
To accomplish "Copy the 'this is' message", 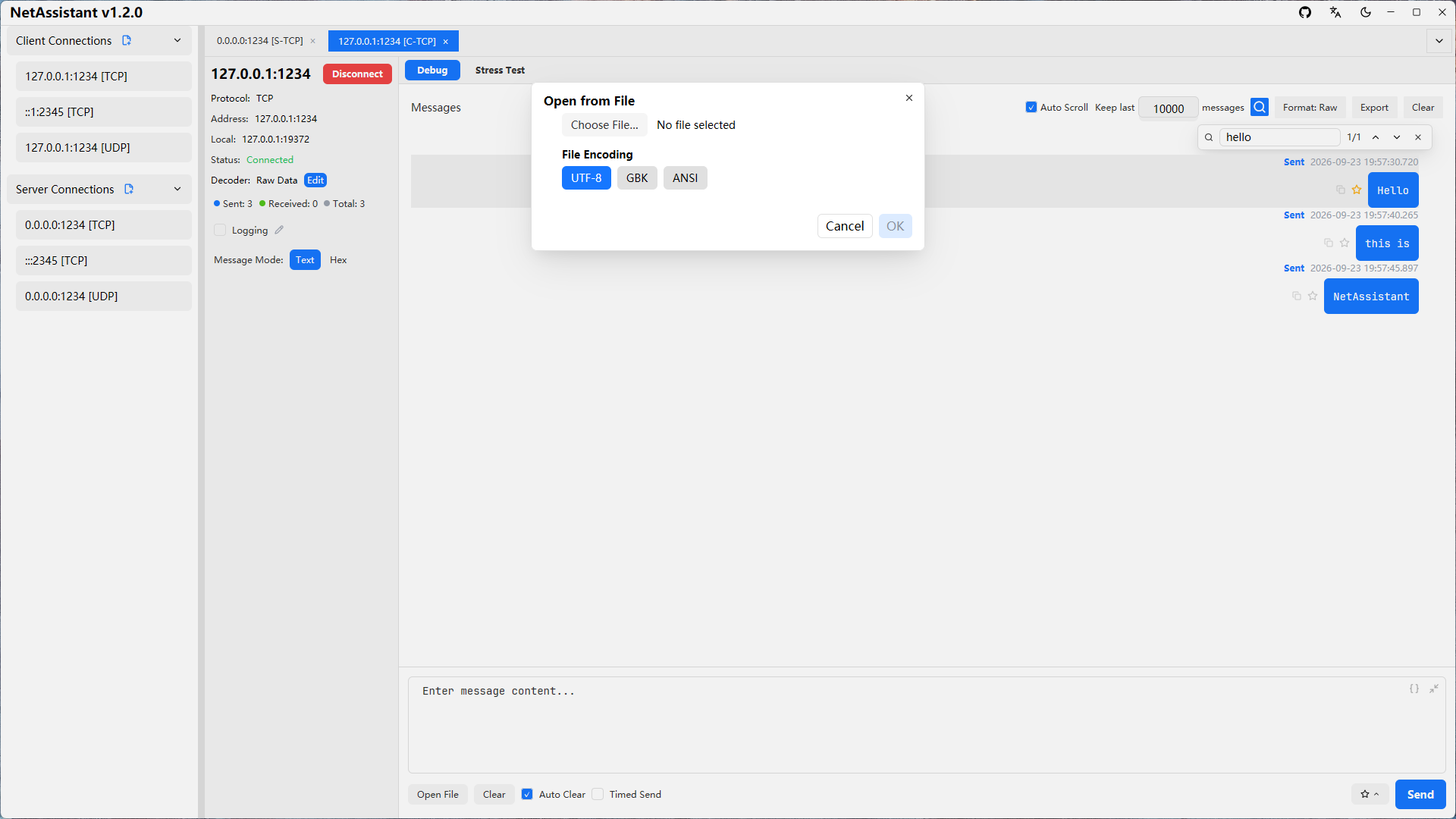I will click(1329, 243).
